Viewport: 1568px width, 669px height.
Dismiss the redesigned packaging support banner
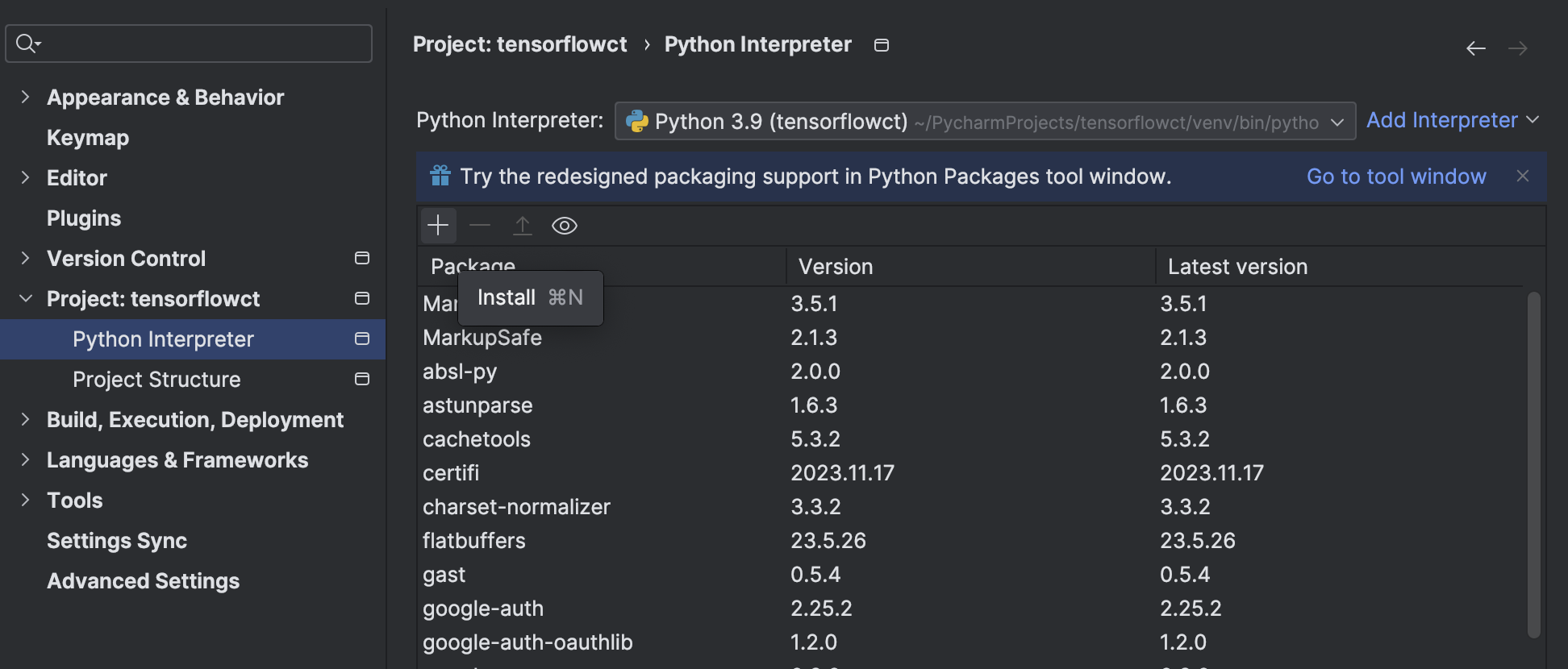(x=1523, y=176)
